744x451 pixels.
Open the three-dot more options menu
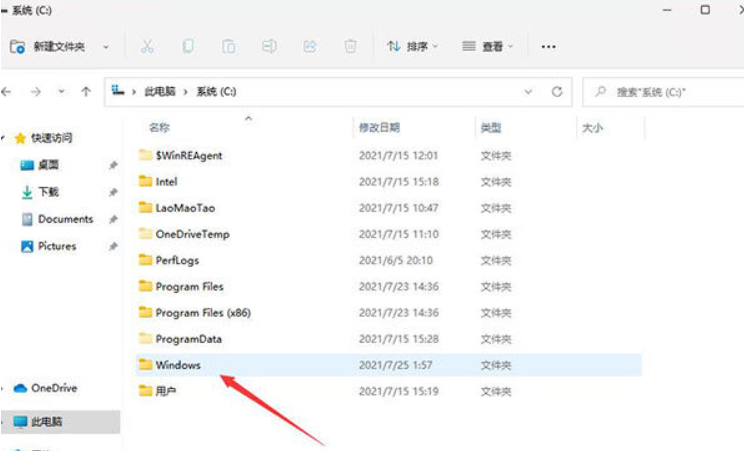548,47
